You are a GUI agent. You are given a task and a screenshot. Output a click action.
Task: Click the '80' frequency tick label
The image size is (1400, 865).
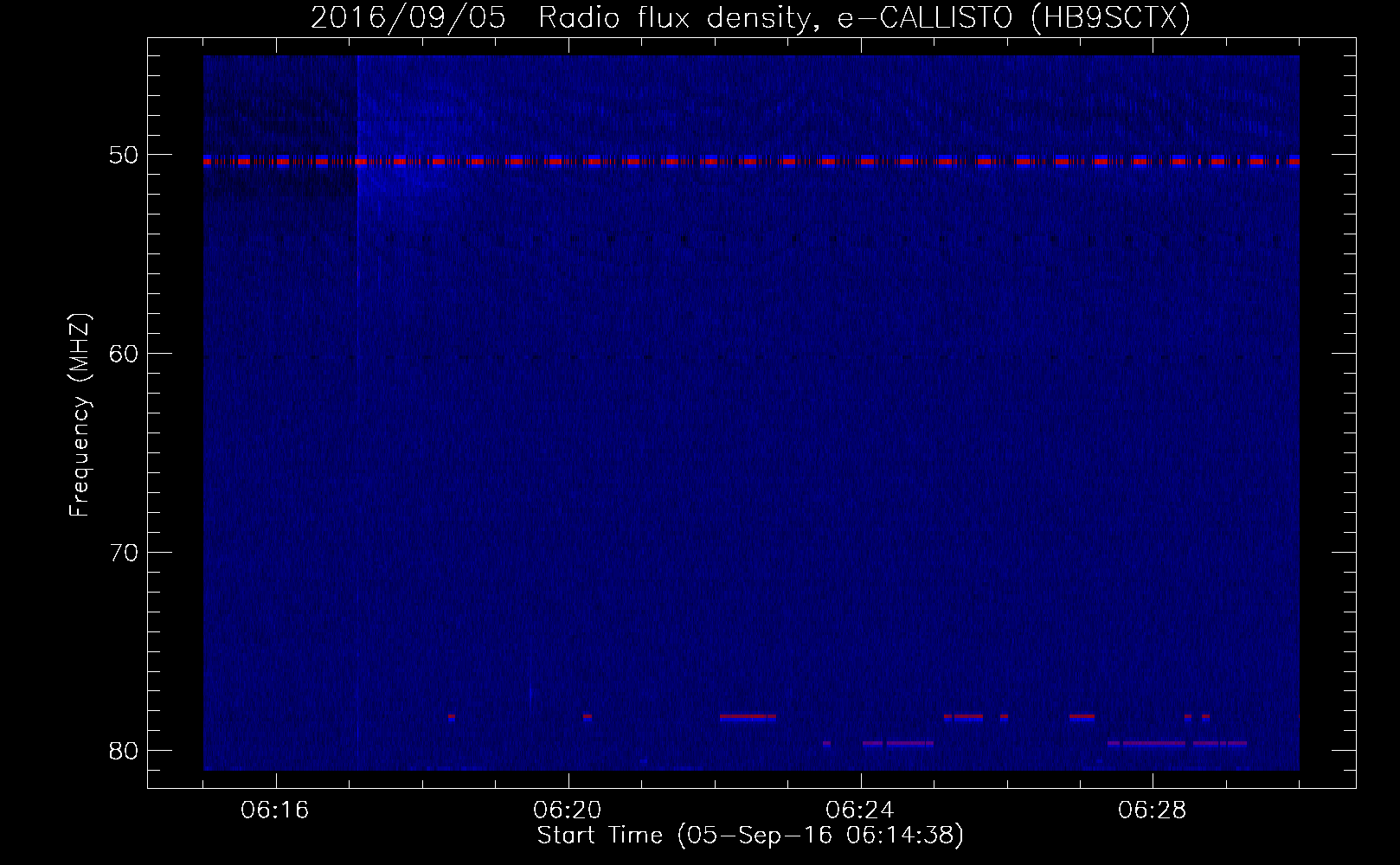124,751
